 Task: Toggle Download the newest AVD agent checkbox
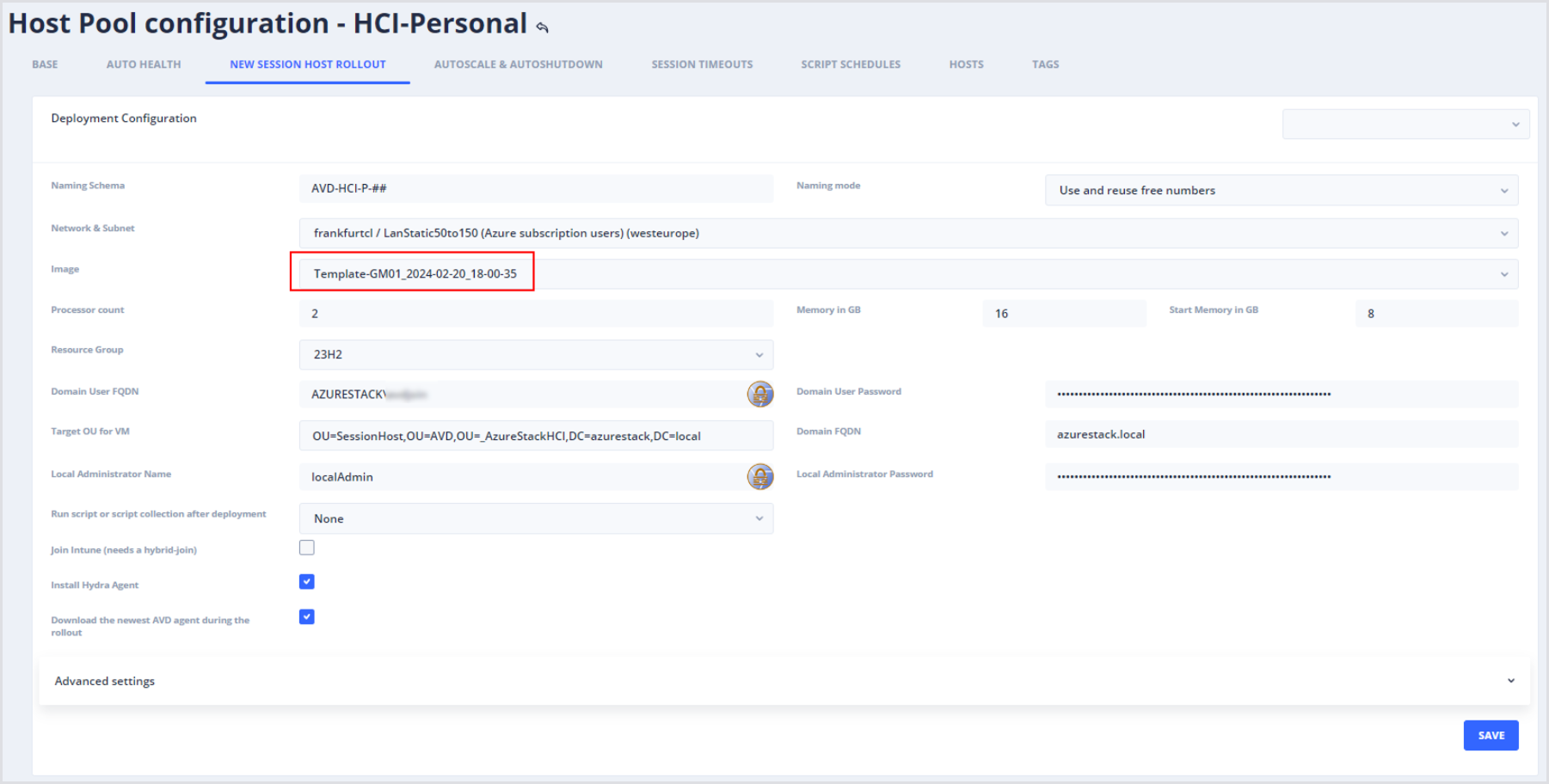pos(307,617)
